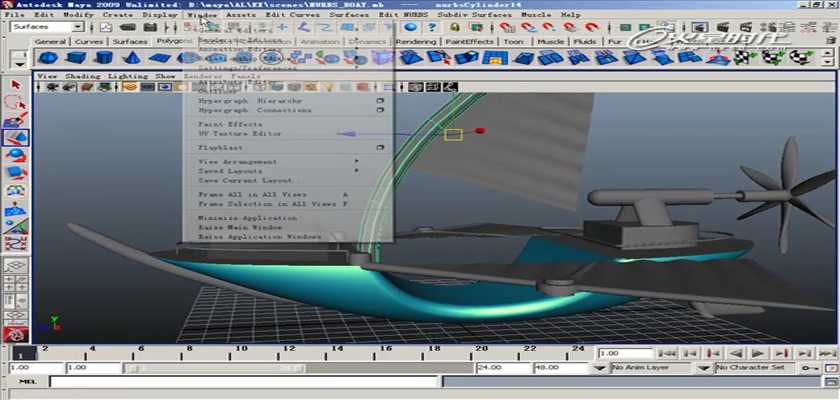Image resolution: width=840 pixels, height=400 pixels.
Task: Toggle Snap to View Planes magnet
Action: click(569, 27)
